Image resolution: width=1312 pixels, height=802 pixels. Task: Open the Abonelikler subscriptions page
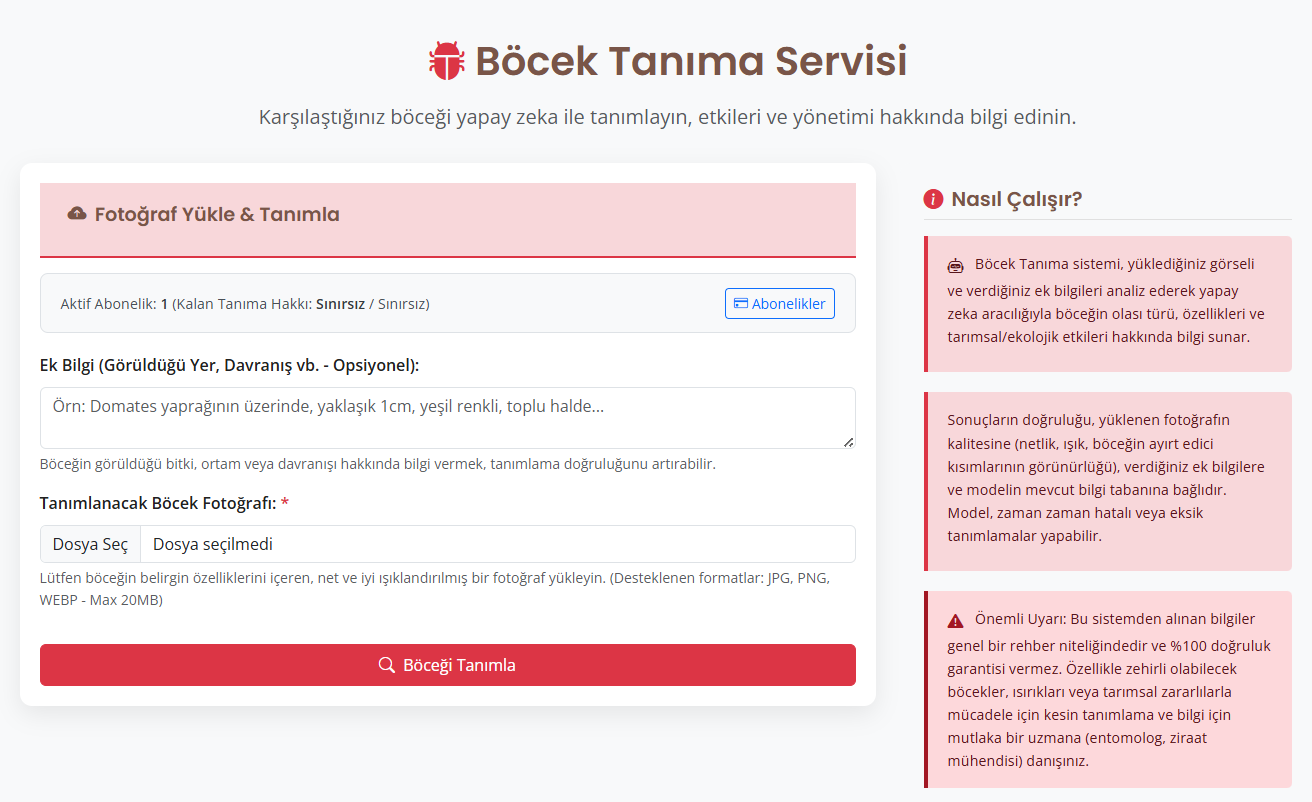tap(779, 303)
